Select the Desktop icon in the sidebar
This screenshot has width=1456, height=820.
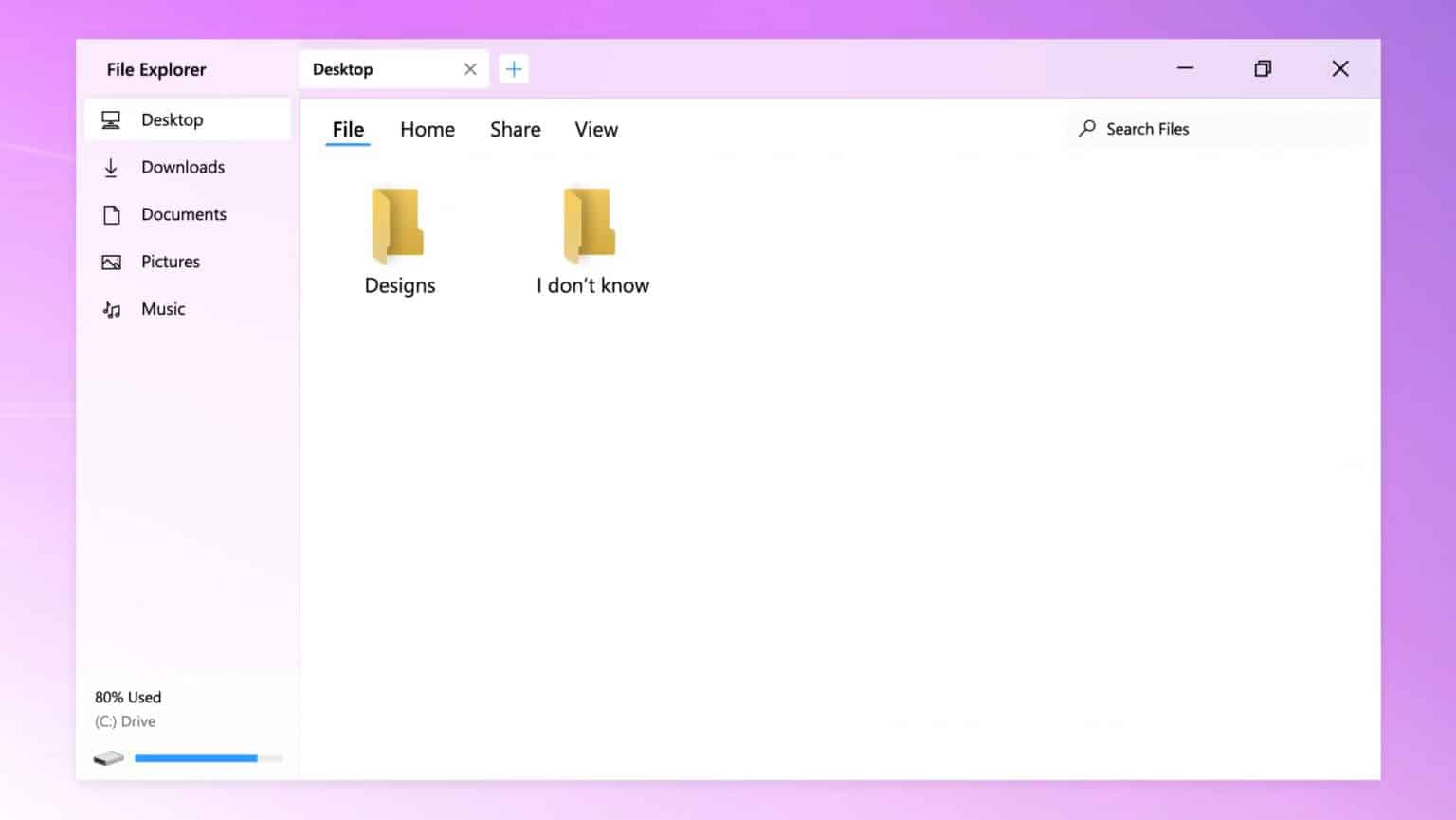point(112,119)
